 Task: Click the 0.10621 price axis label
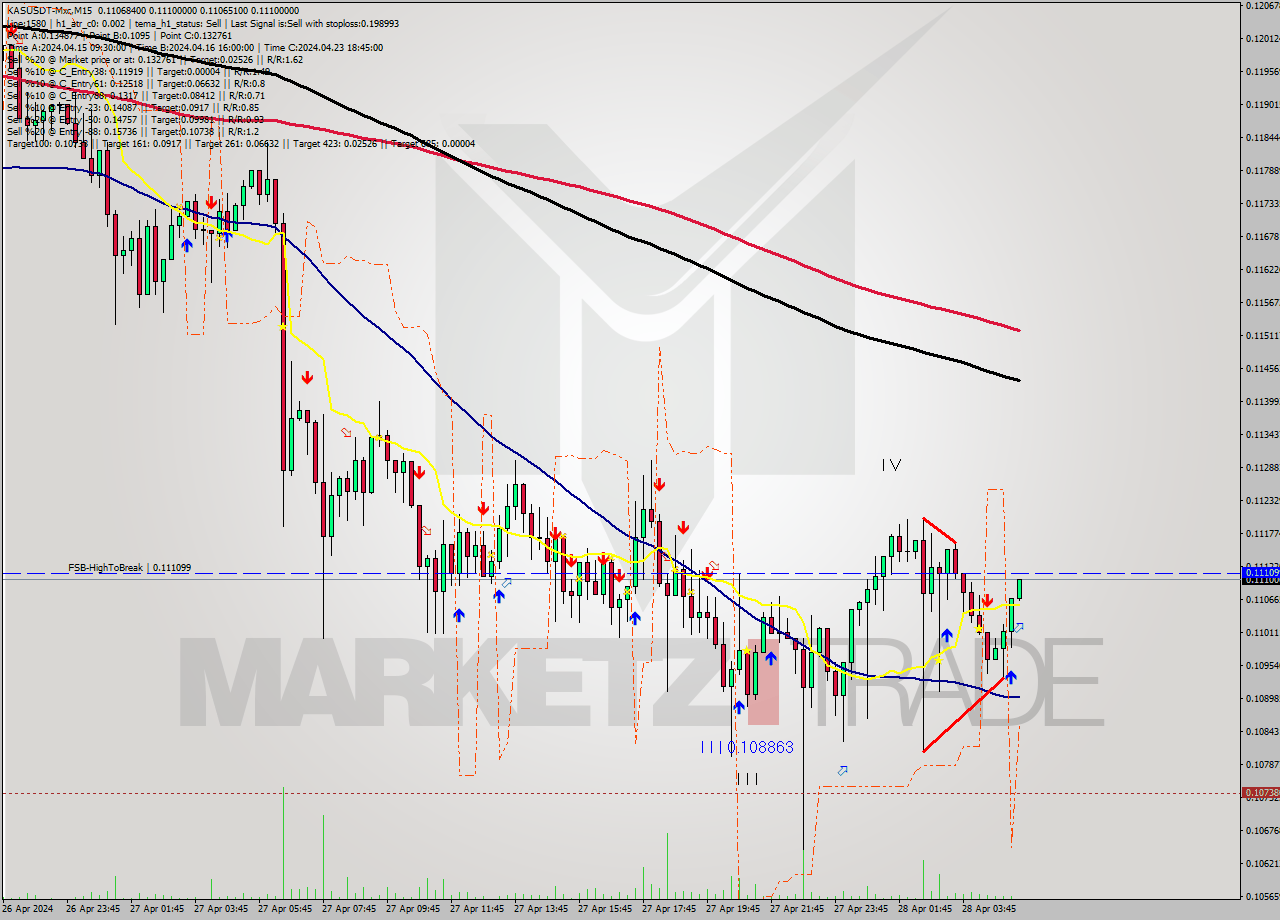1261,863
